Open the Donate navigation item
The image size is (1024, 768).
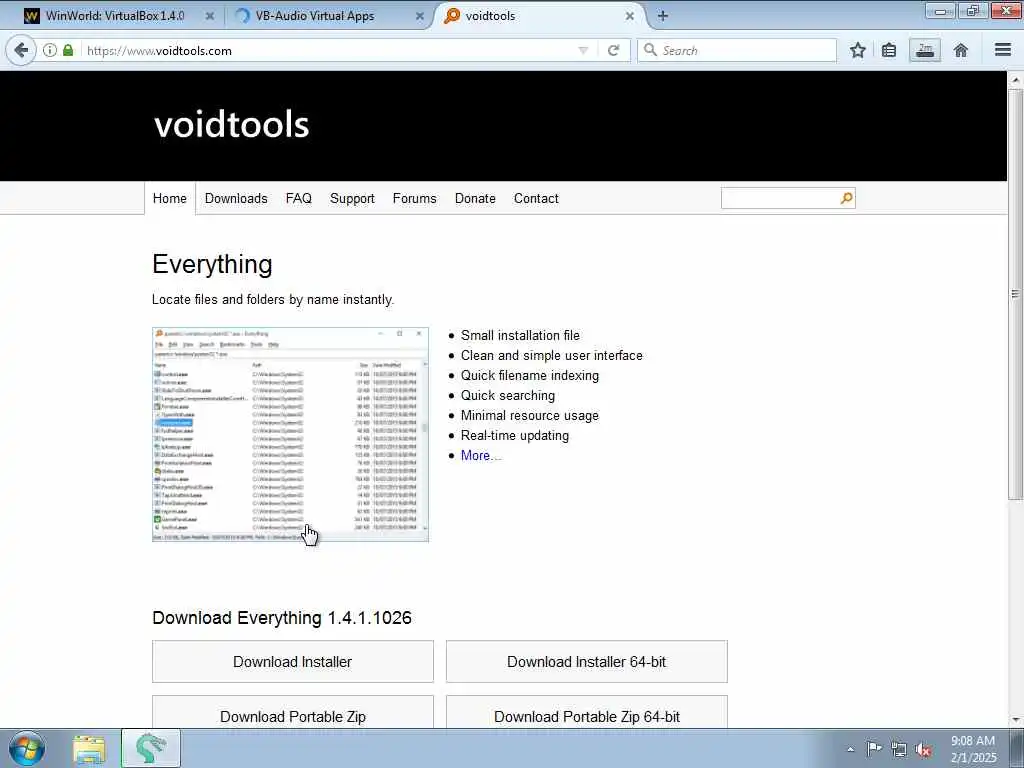[x=475, y=199]
